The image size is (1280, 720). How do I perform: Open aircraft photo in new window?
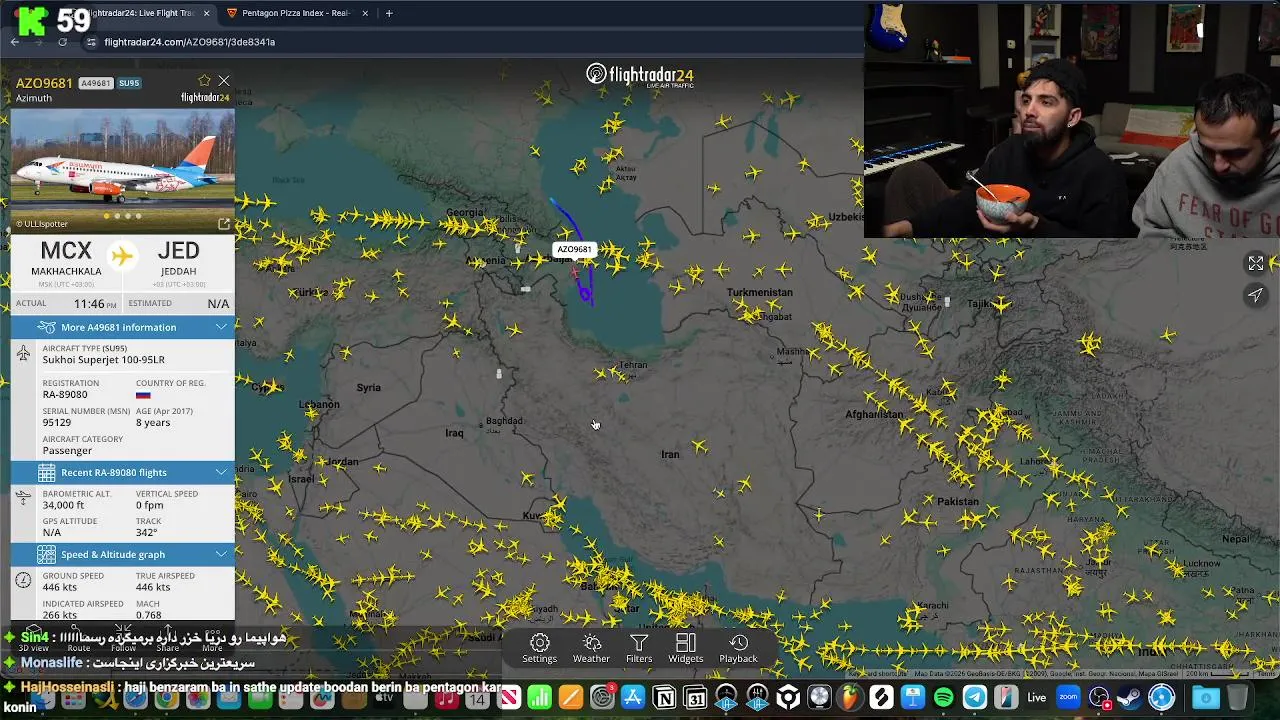(x=224, y=224)
